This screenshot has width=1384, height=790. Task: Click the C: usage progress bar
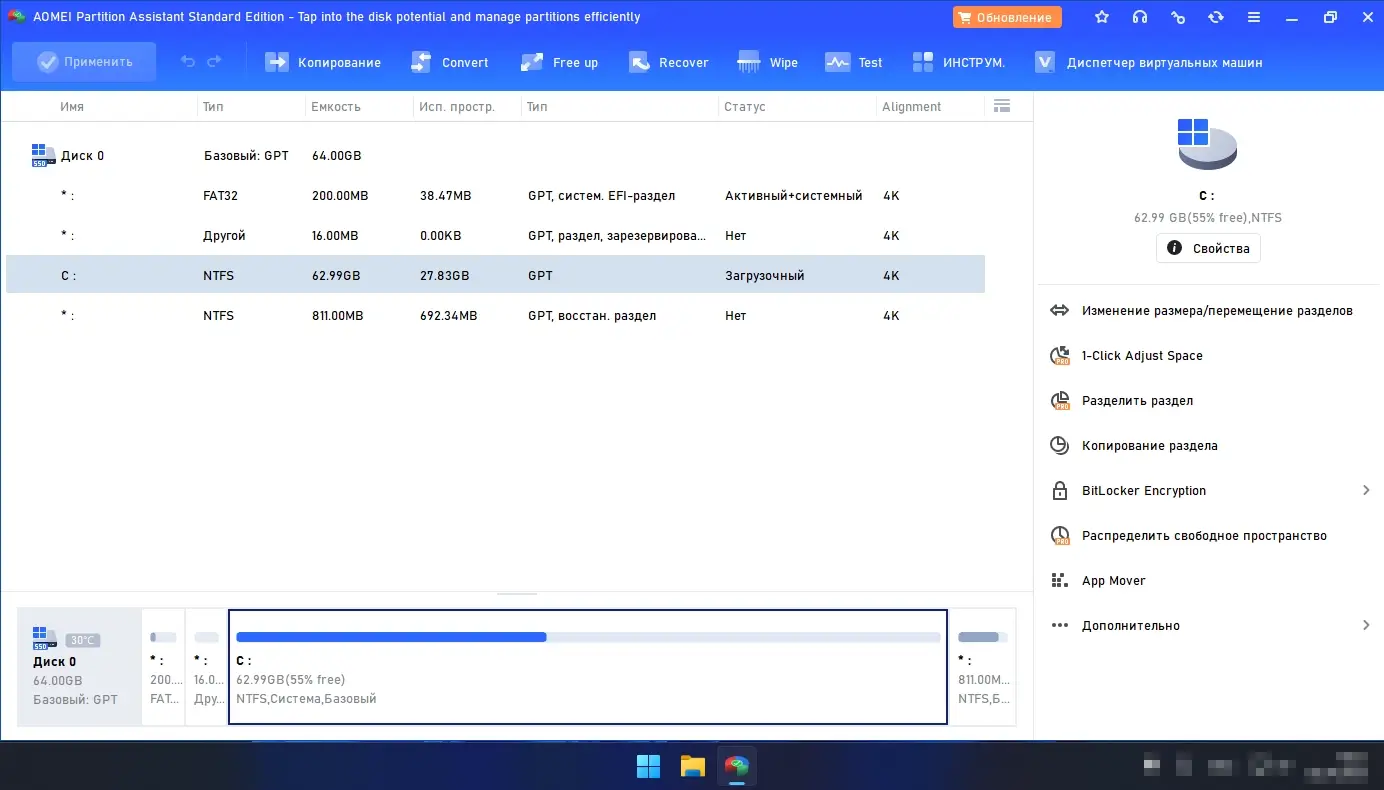588,637
